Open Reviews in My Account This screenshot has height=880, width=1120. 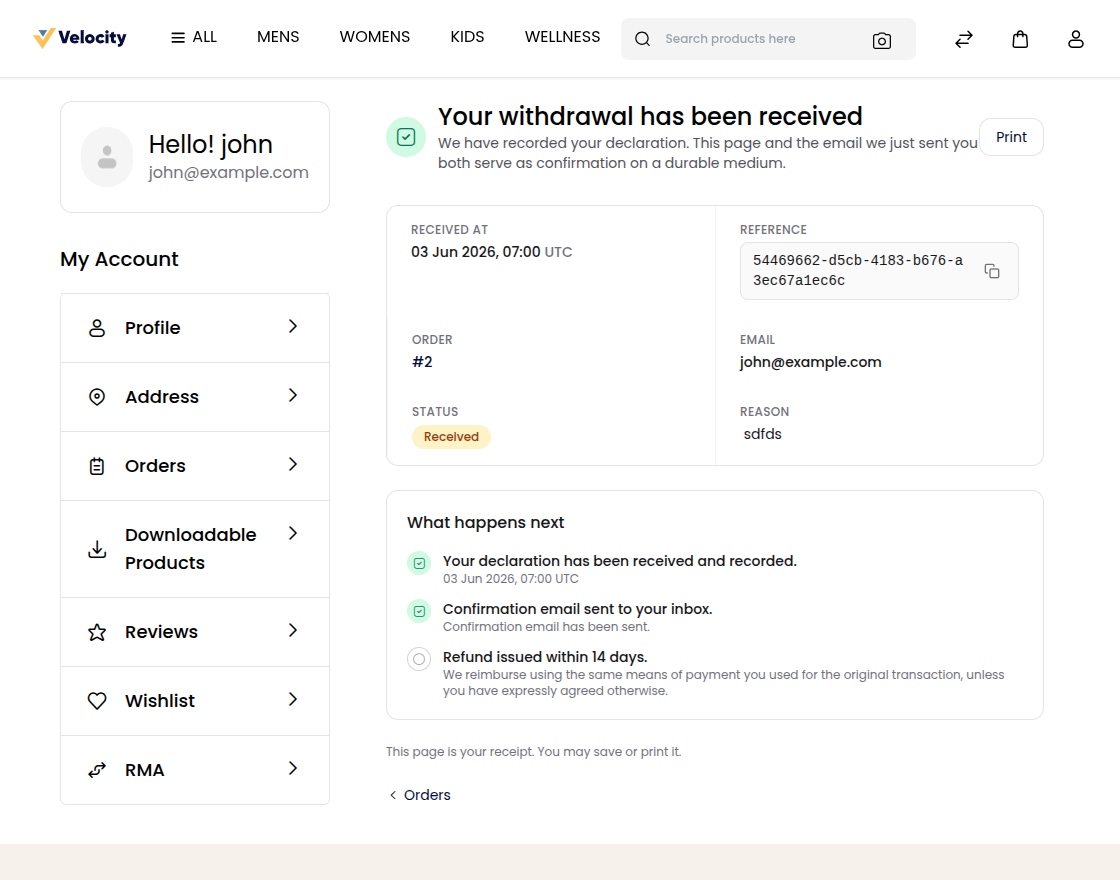(195, 632)
